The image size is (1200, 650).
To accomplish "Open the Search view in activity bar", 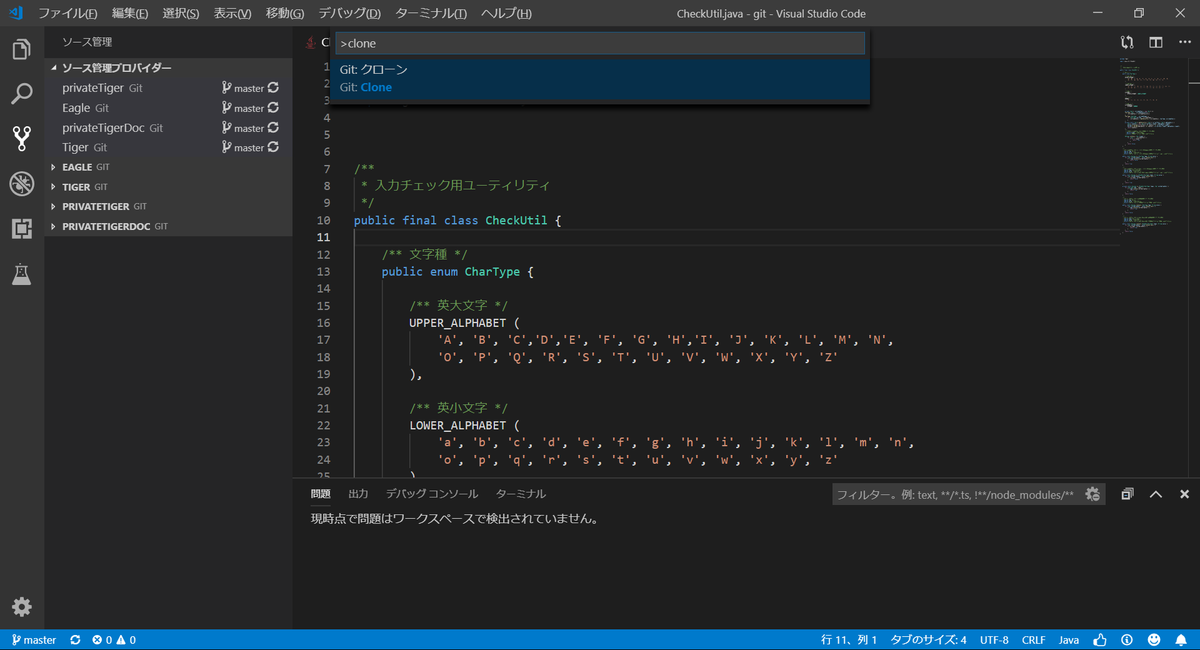I will point(21,94).
